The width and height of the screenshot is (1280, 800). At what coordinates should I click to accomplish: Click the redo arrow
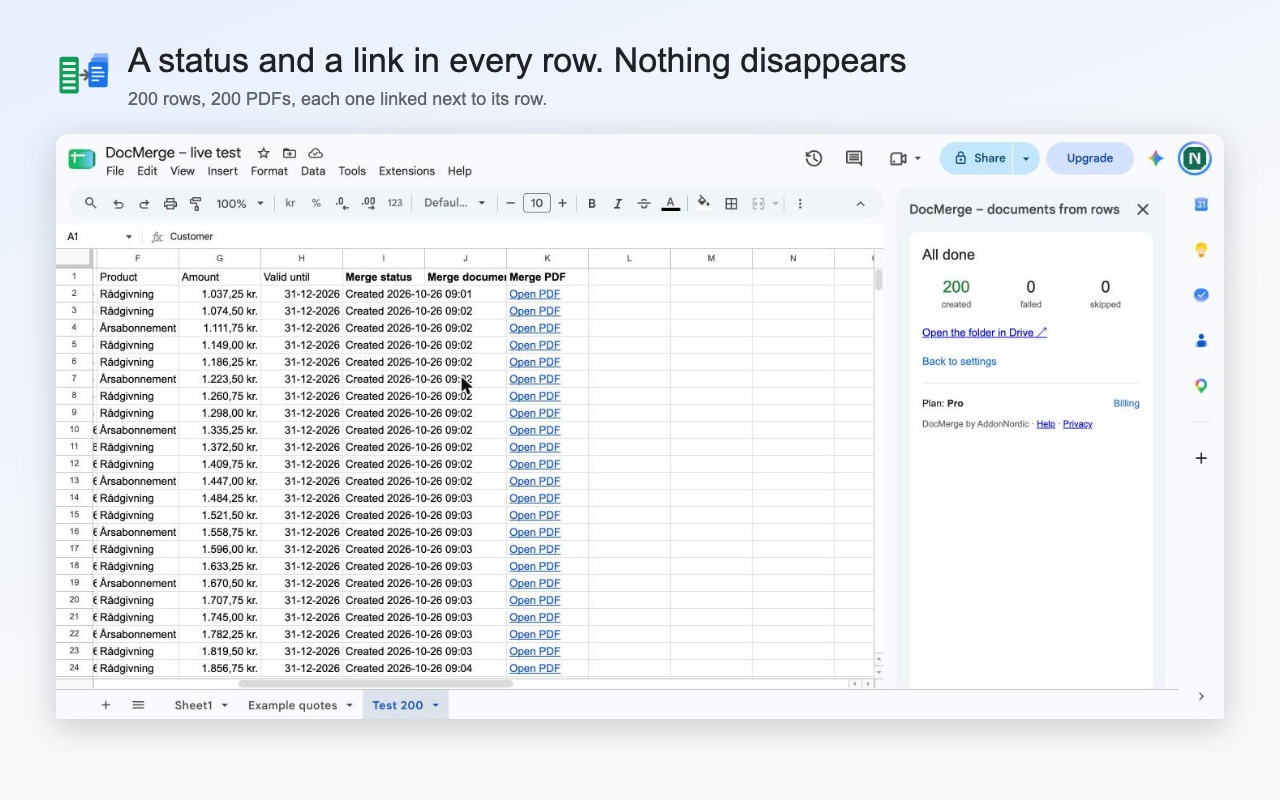pos(144,203)
